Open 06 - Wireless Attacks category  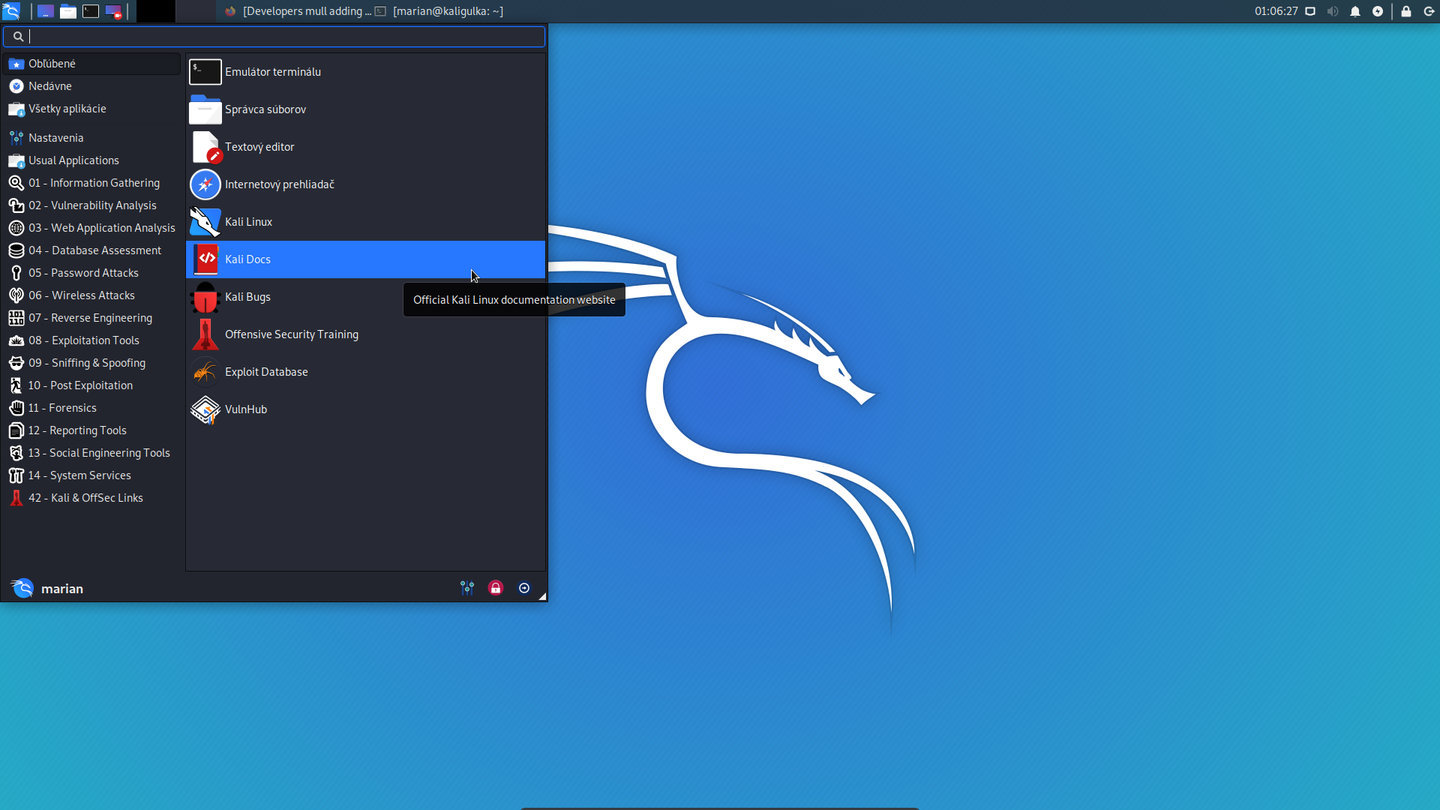(x=92, y=295)
